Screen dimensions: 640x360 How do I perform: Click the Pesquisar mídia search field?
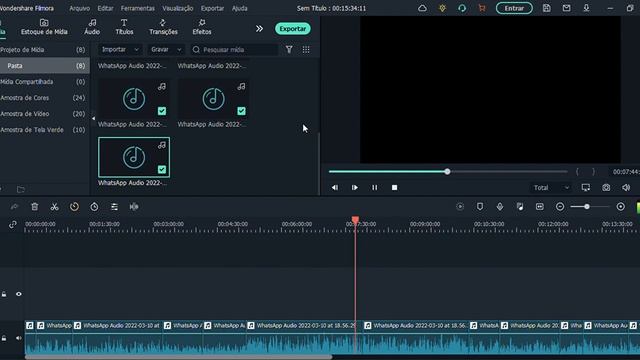pos(235,49)
